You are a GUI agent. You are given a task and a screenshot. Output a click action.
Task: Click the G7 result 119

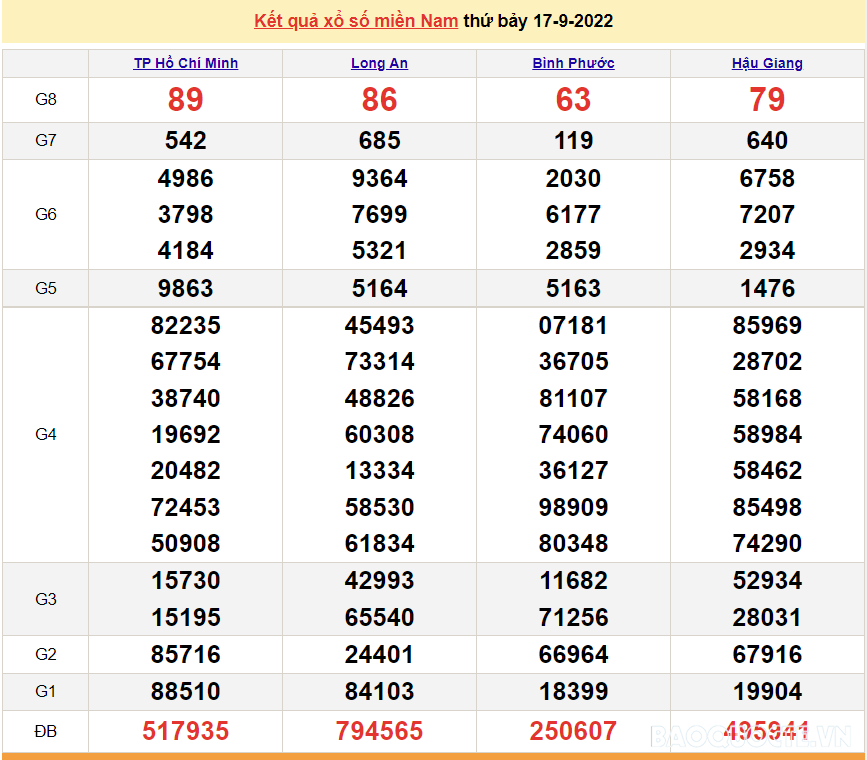pos(573,141)
